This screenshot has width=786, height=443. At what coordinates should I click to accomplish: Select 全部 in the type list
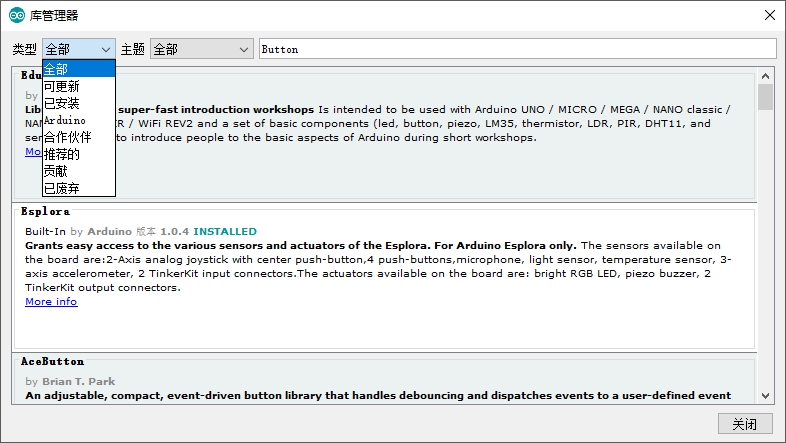tap(79, 69)
